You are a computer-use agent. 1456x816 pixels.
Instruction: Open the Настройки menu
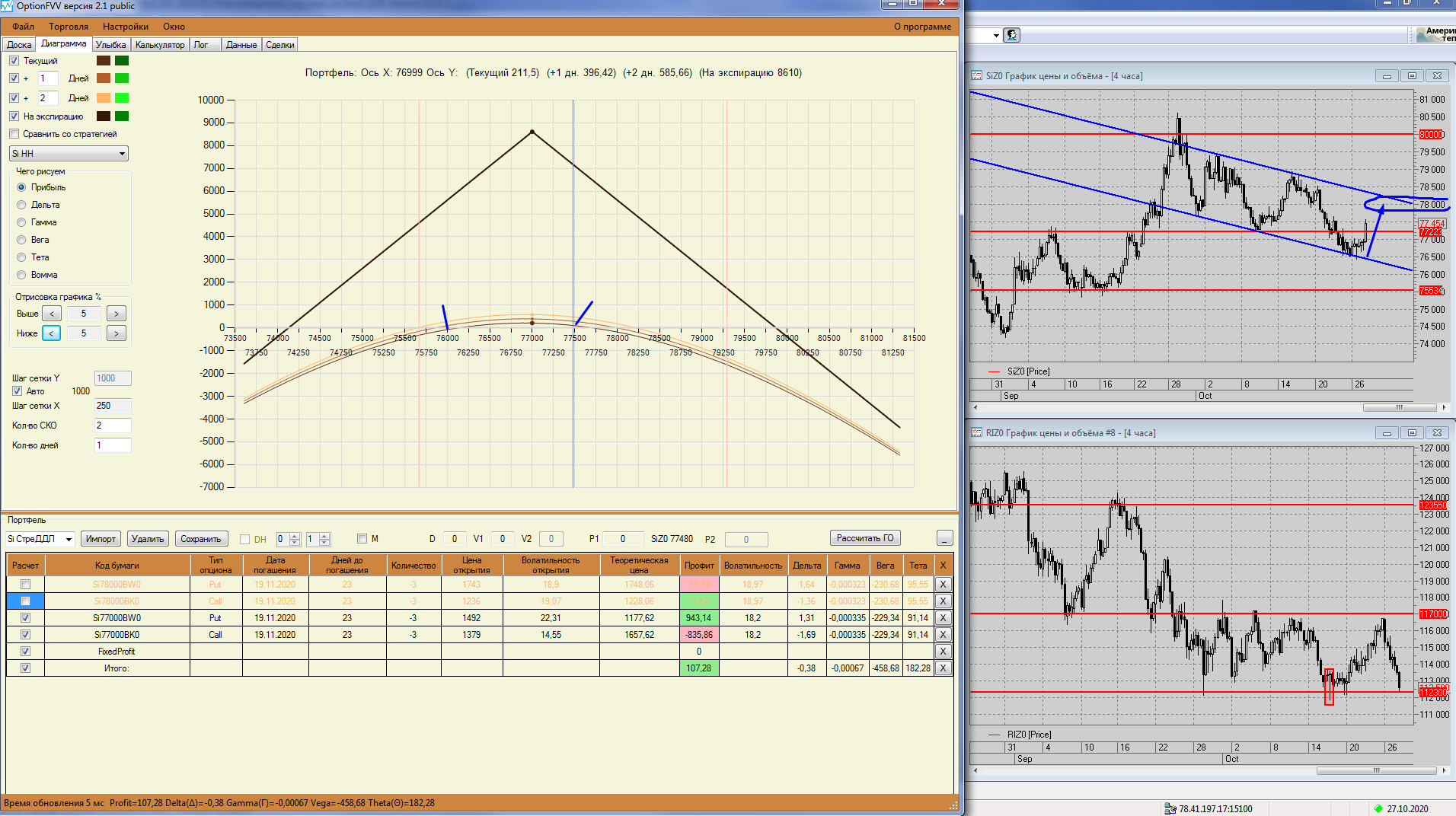tap(126, 27)
